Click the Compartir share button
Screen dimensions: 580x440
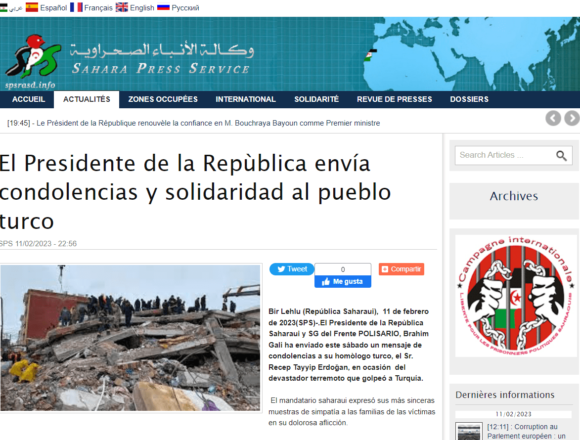[401, 269]
